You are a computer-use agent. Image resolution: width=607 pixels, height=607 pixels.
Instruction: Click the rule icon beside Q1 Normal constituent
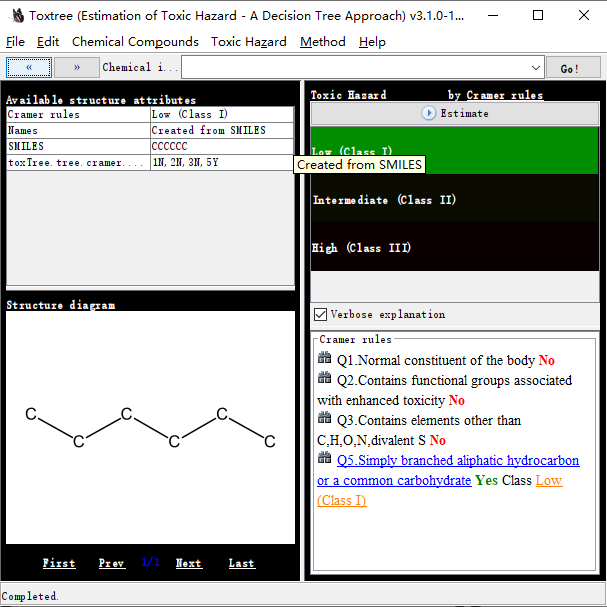[x=324, y=359]
